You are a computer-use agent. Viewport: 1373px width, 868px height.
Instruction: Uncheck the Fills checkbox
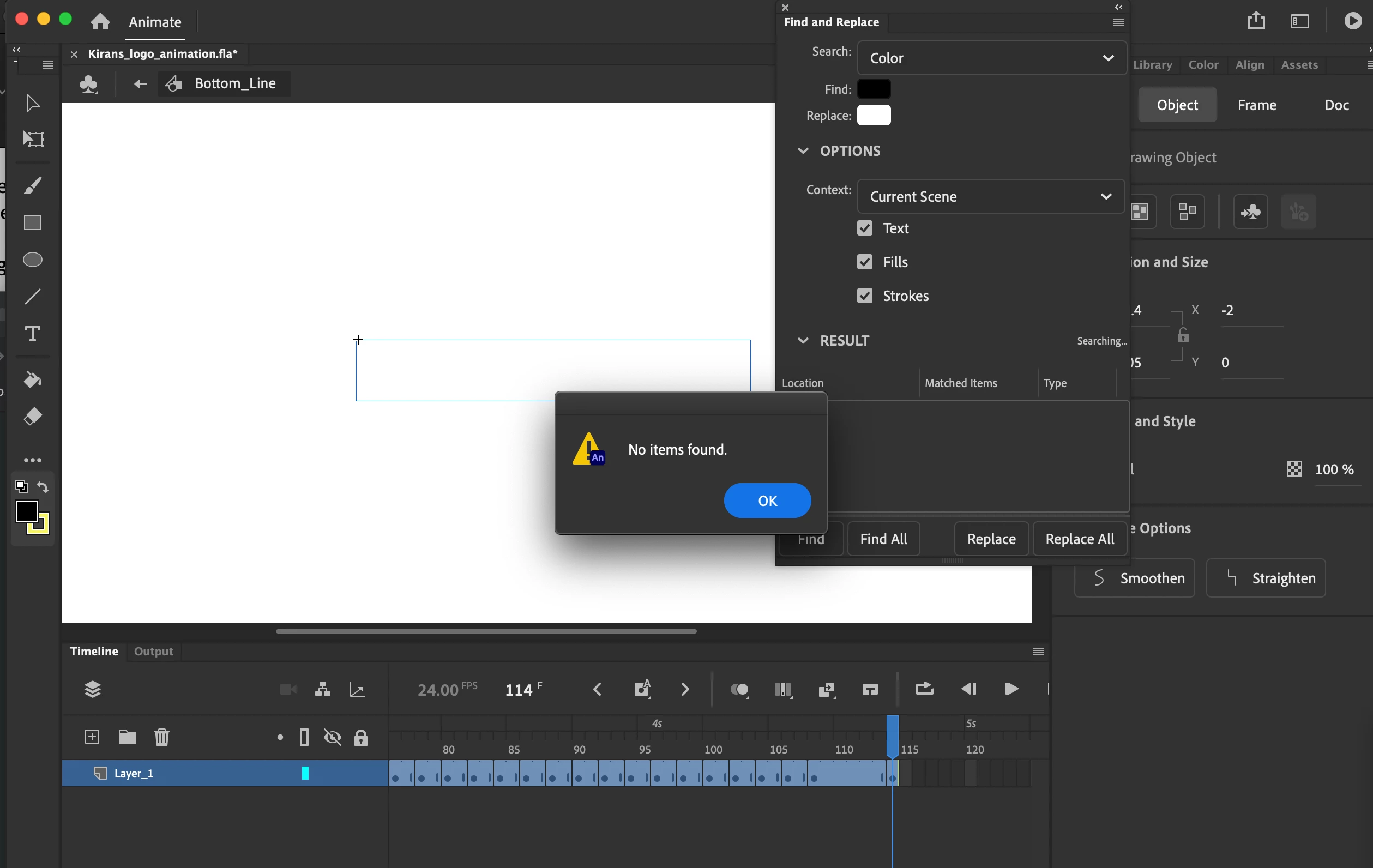864,262
